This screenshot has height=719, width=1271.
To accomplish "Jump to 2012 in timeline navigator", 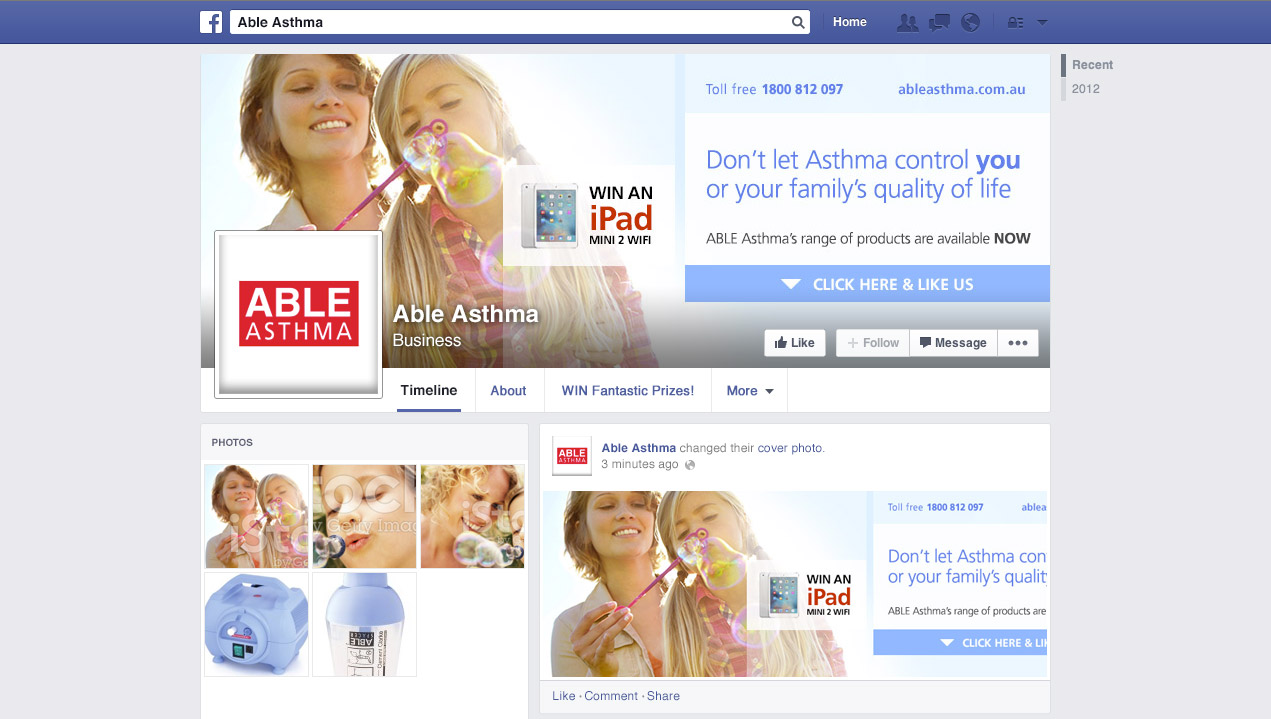I will tap(1086, 89).
